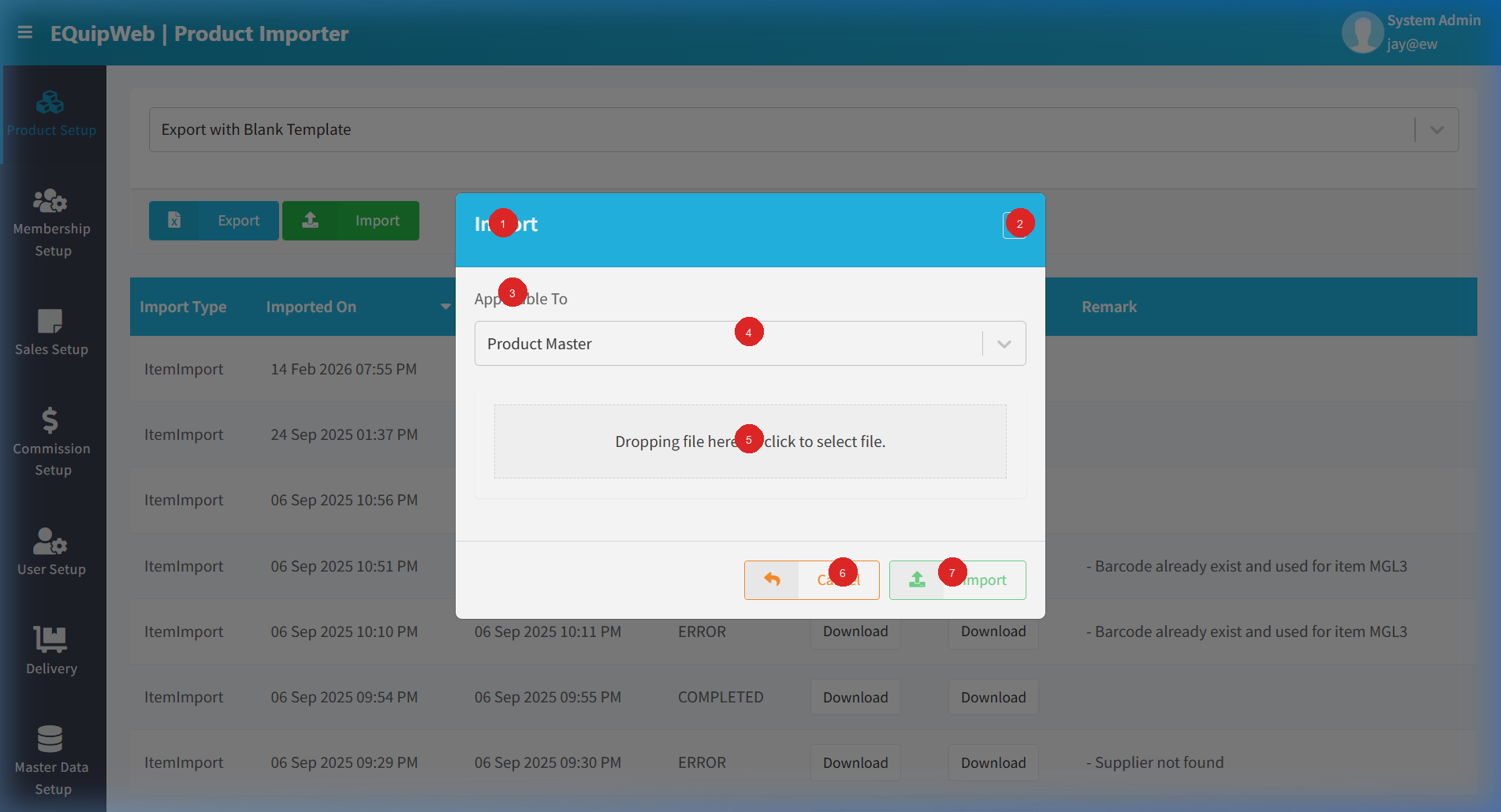
Task: Click the jay@ew username text
Action: [x=1412, y=44]
